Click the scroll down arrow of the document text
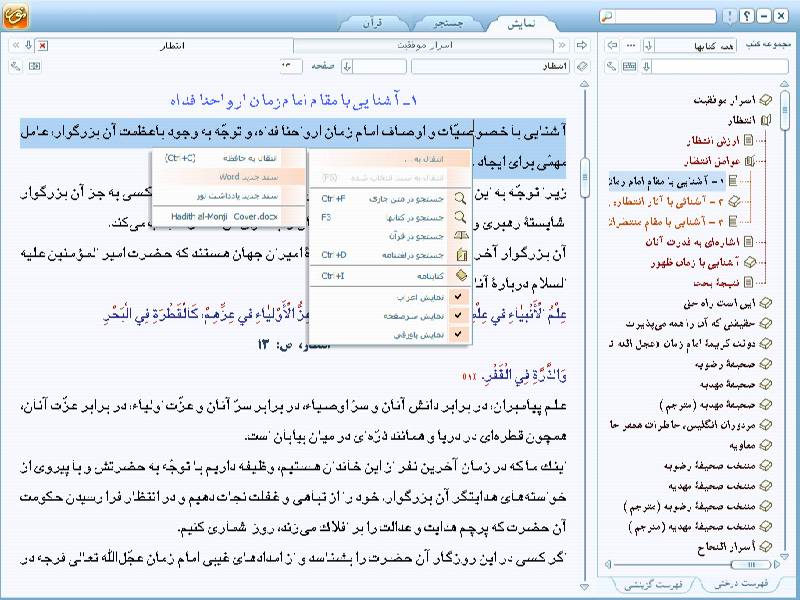 585,587
